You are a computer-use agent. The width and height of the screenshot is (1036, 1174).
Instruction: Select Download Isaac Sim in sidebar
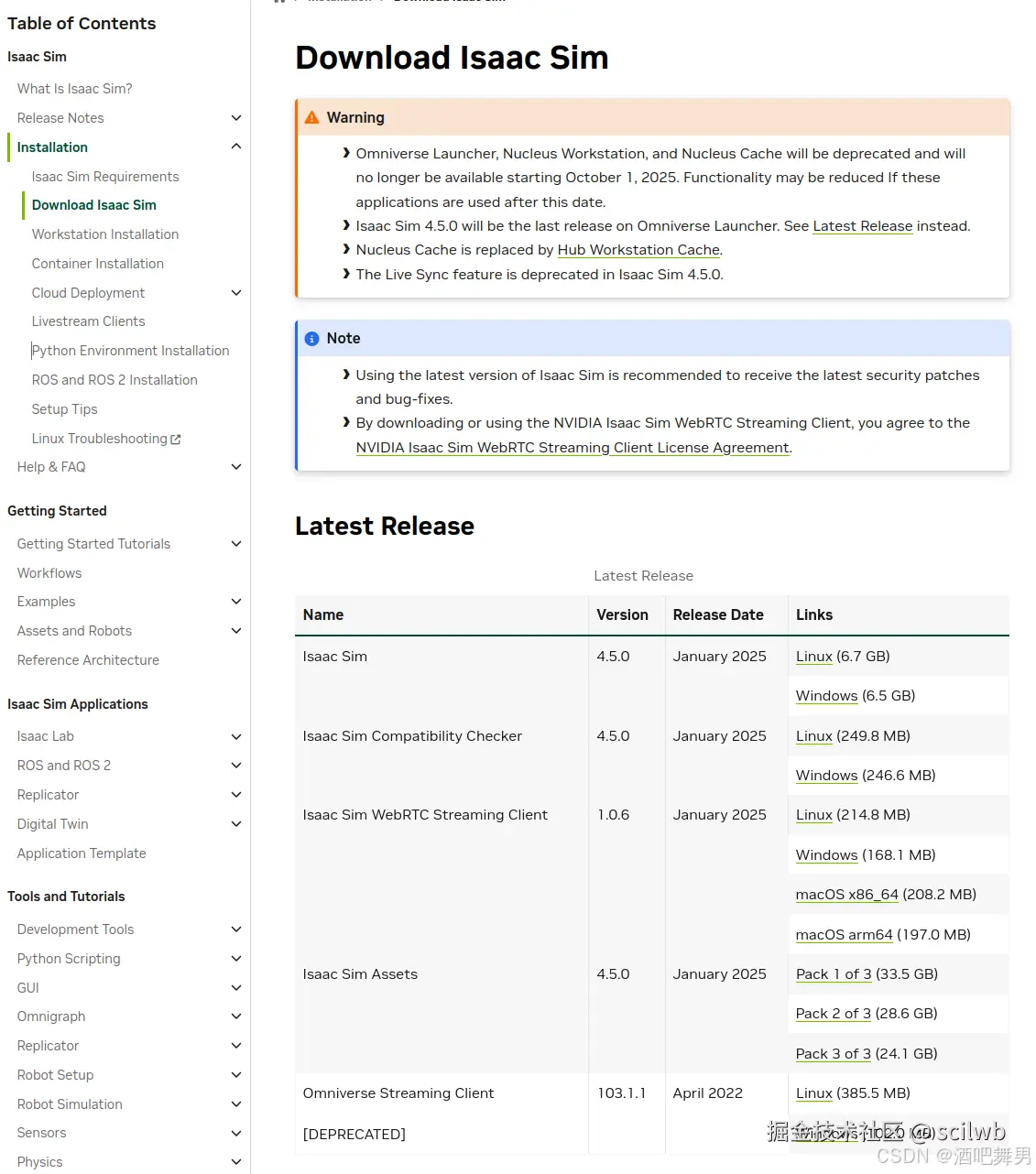[x=93, y=205]
